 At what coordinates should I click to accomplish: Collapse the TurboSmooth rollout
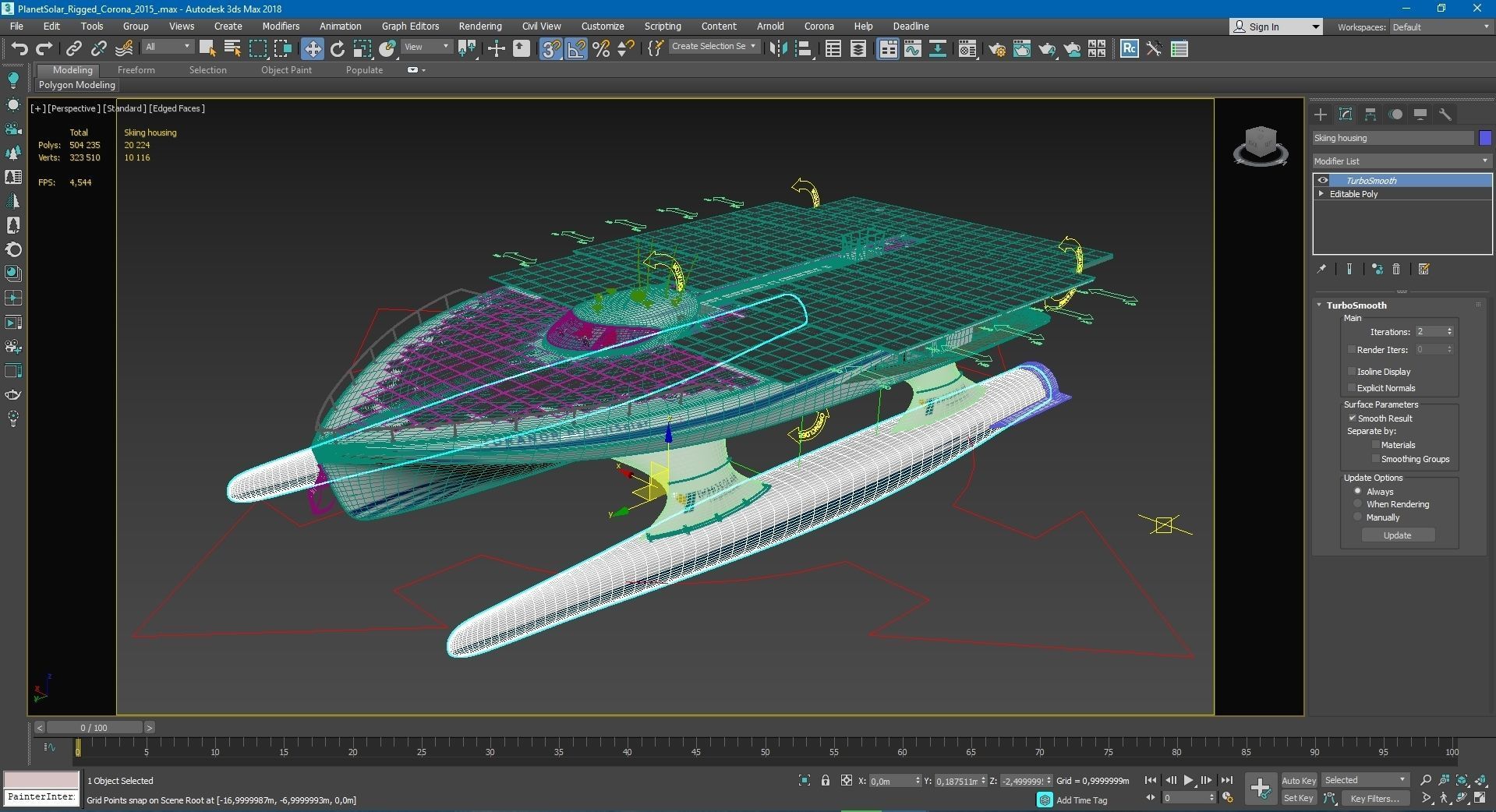[x=1319, y=305]
